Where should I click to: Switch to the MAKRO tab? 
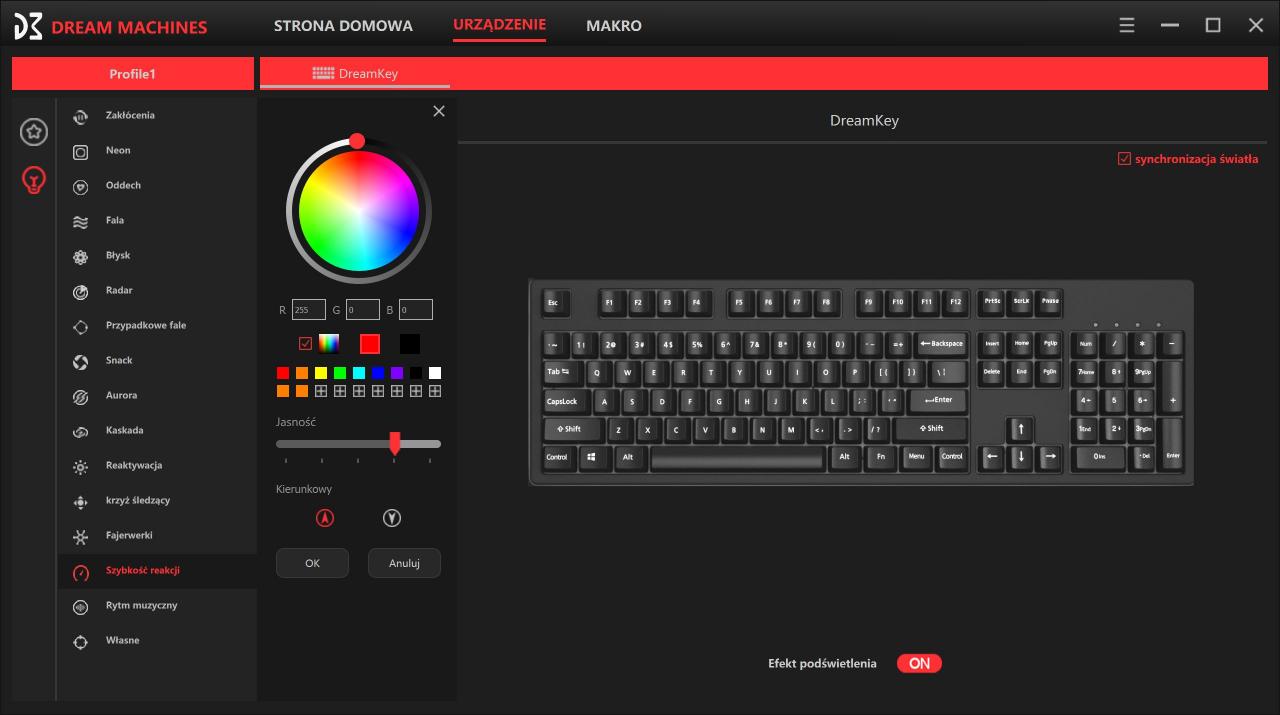coord(614,26)
